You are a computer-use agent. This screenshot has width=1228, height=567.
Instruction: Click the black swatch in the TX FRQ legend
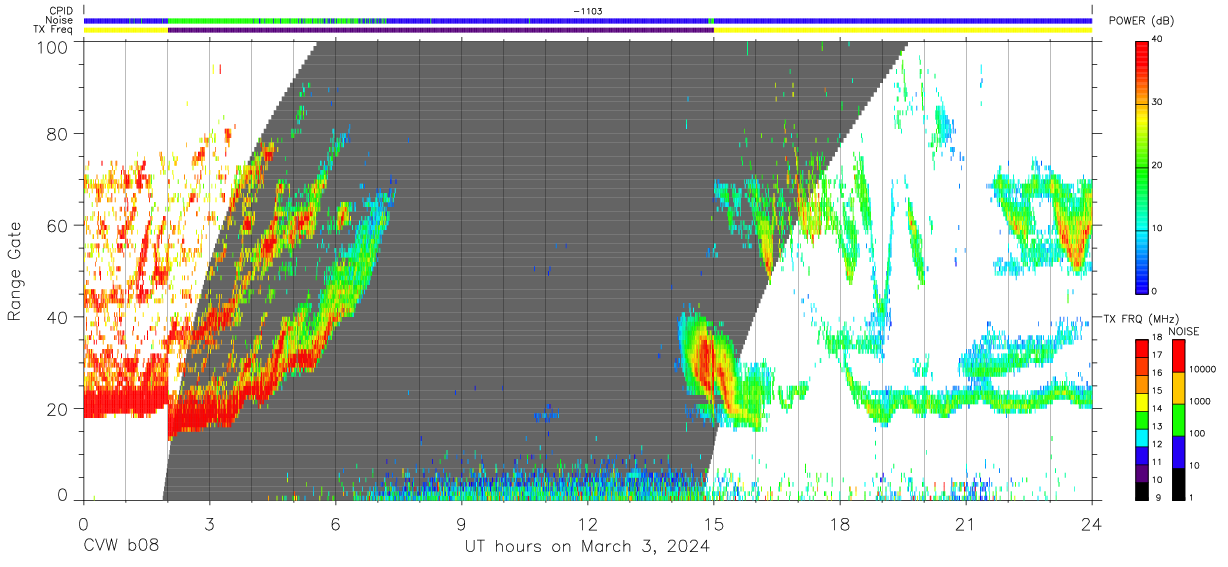point(1142,490)
